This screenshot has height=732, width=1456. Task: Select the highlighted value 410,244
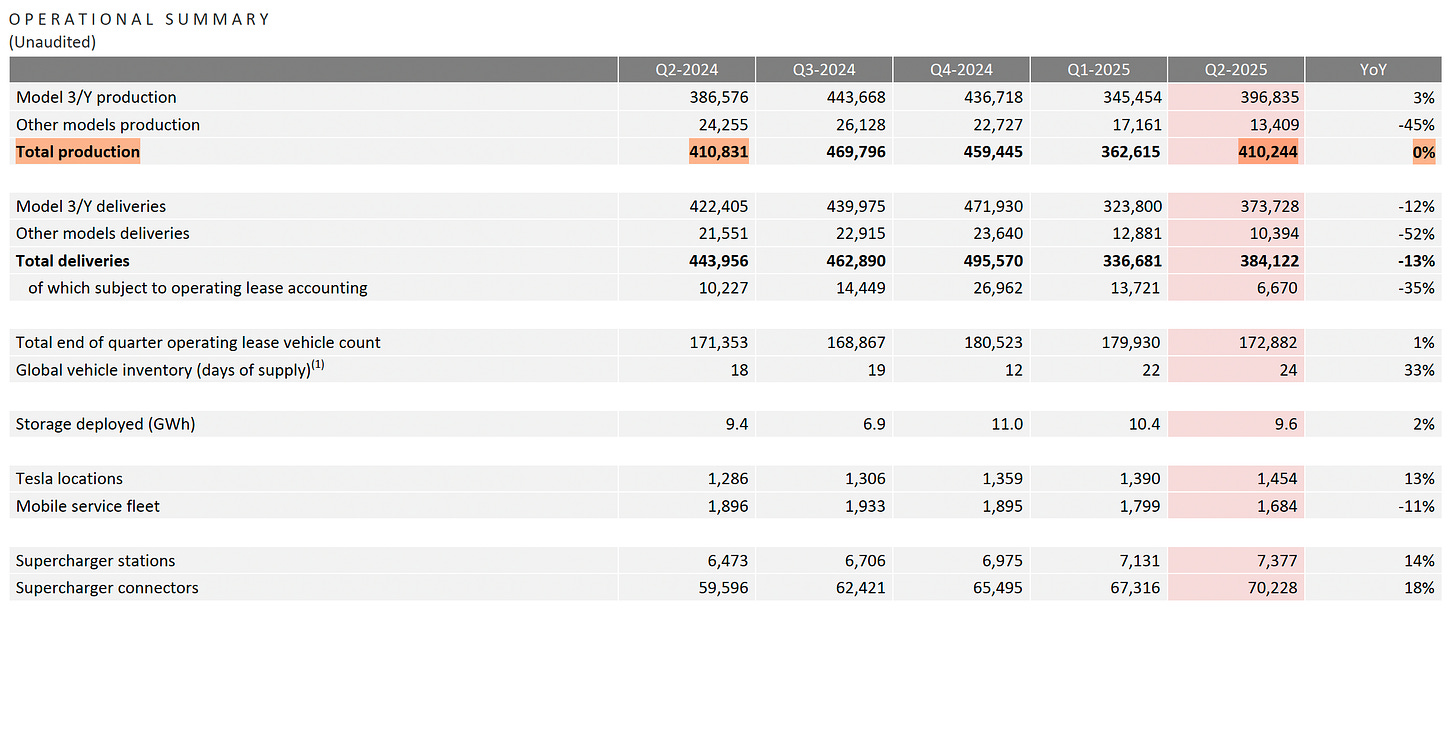[x=1268, y=152]
